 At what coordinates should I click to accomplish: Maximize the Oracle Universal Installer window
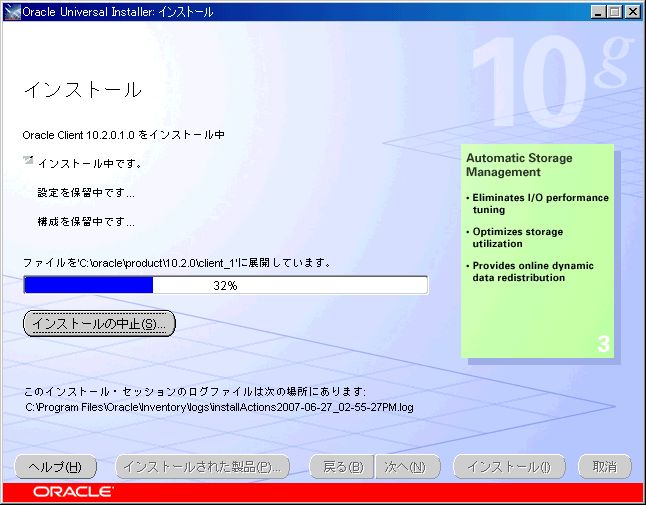pyautogui.click(x=614, y=12)
